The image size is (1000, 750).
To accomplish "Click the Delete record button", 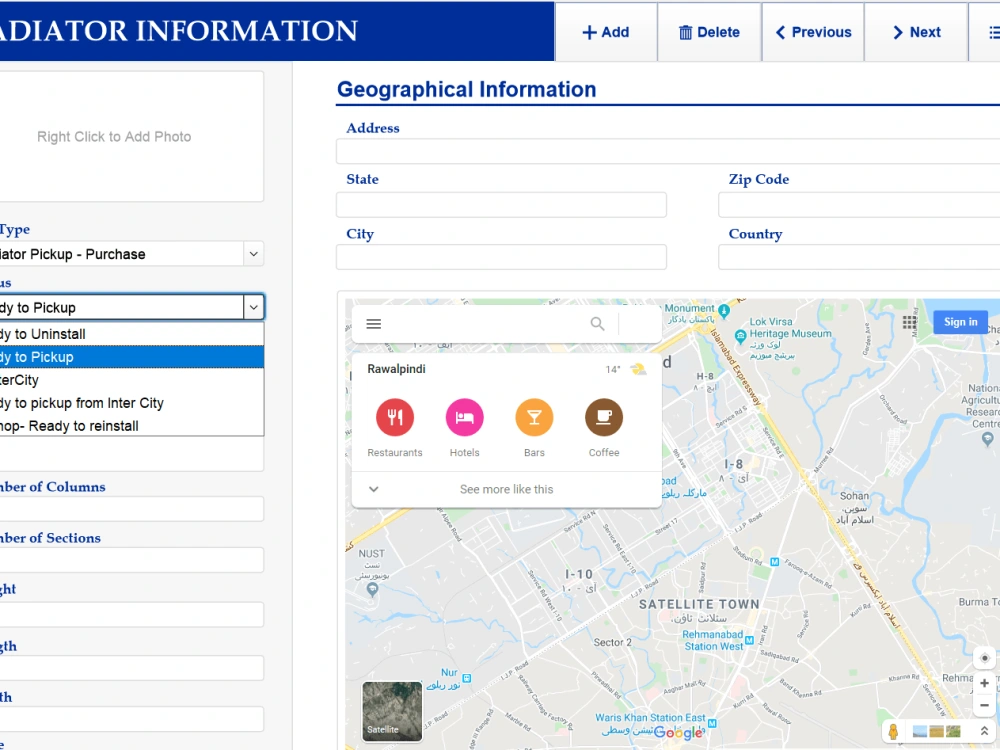I will (709, 32).
